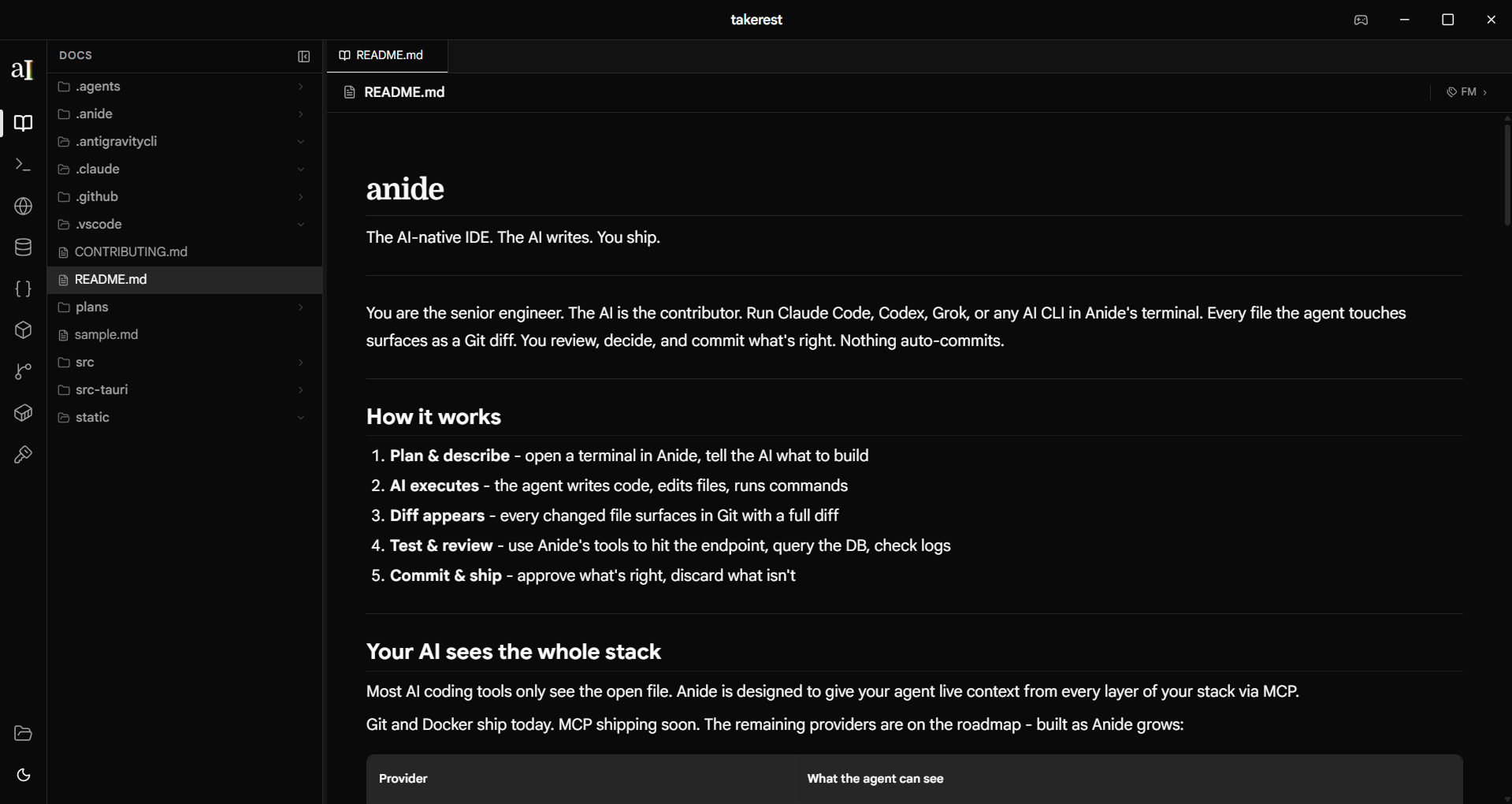Maximize the takerest window

coord(1447,20)
